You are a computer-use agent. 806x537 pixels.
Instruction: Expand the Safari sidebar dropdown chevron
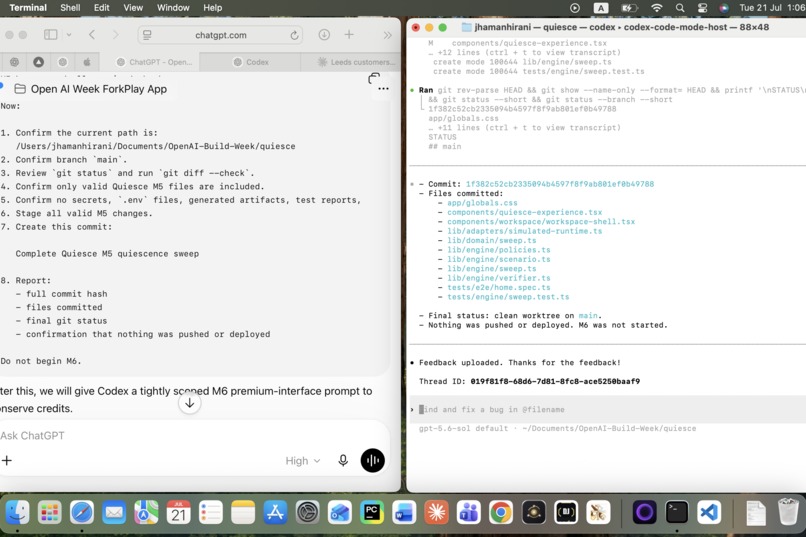[x=69, y=35]
